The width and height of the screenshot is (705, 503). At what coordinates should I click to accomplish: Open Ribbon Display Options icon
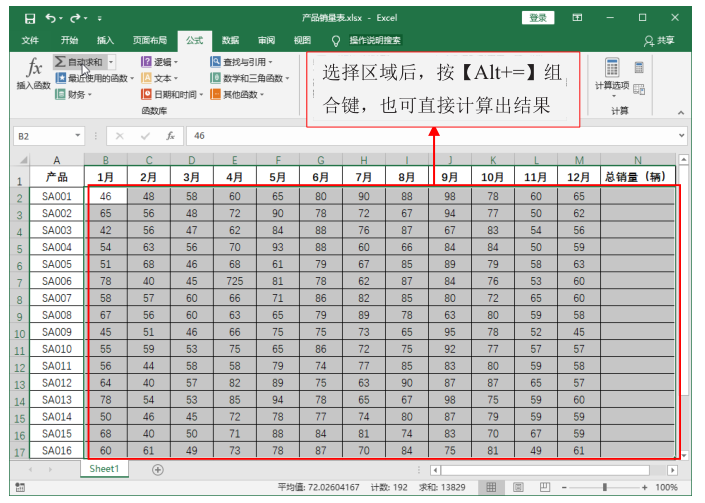[x=577, y=18]
